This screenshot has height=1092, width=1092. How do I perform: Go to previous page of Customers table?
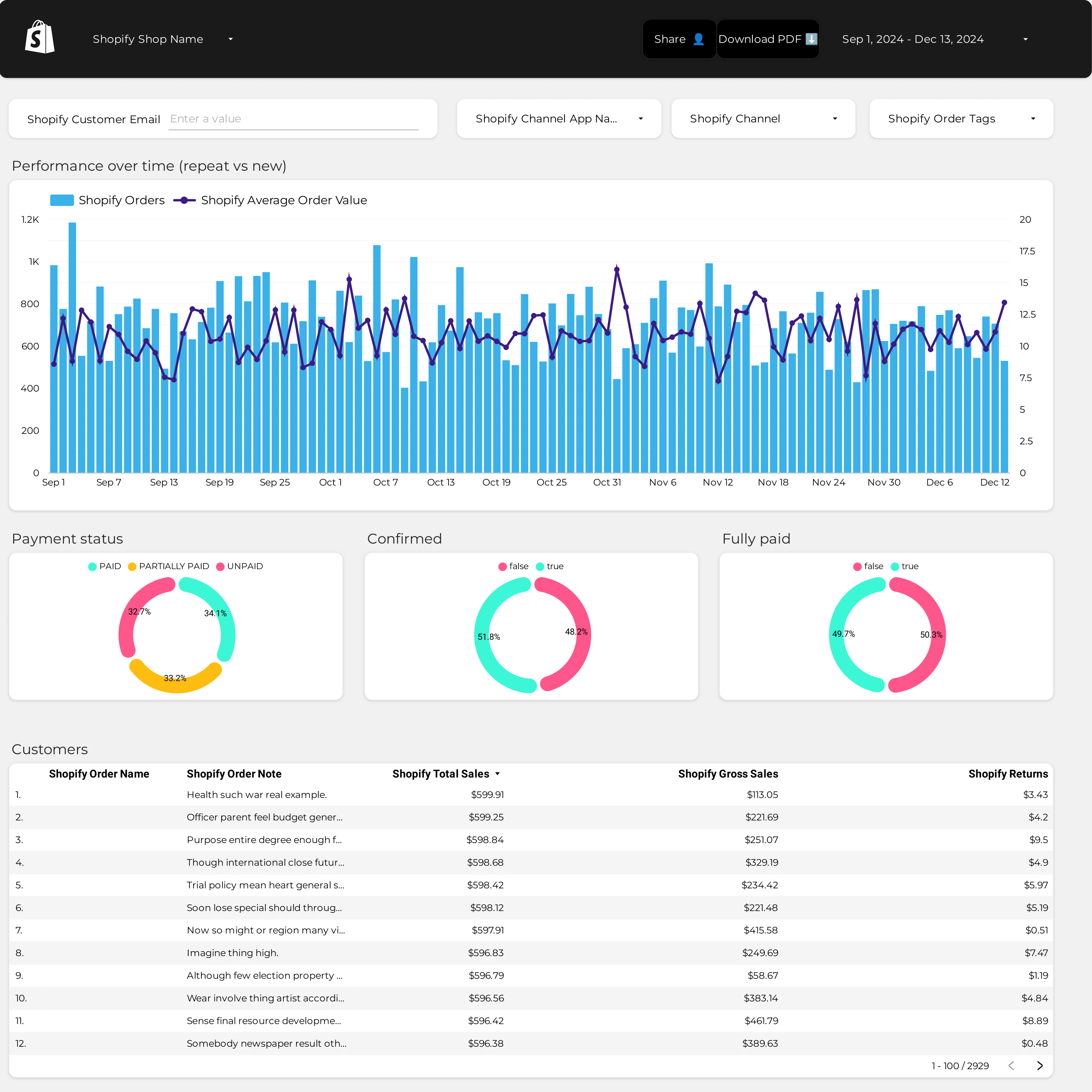click(1011, 1065)
